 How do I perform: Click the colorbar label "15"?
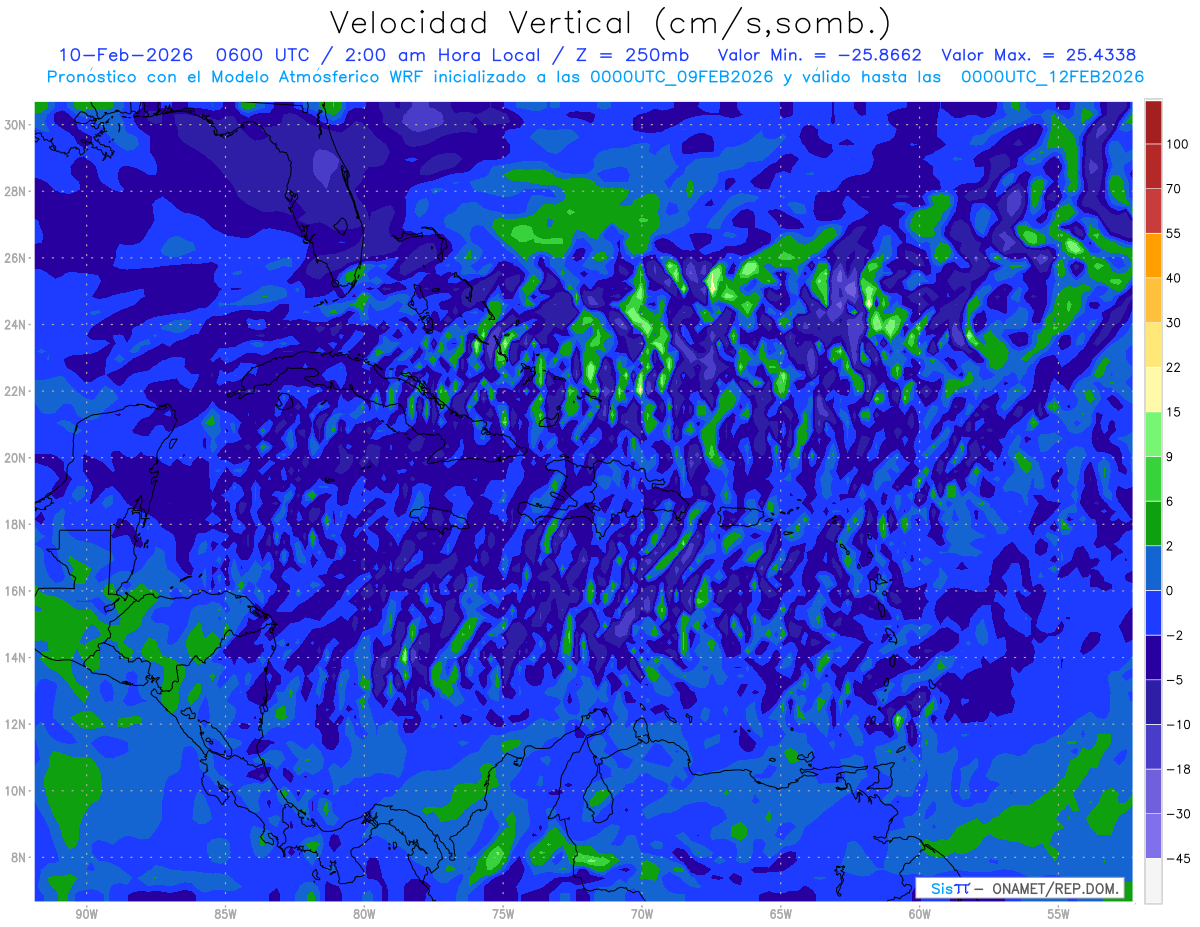[x=1174, y=412]
